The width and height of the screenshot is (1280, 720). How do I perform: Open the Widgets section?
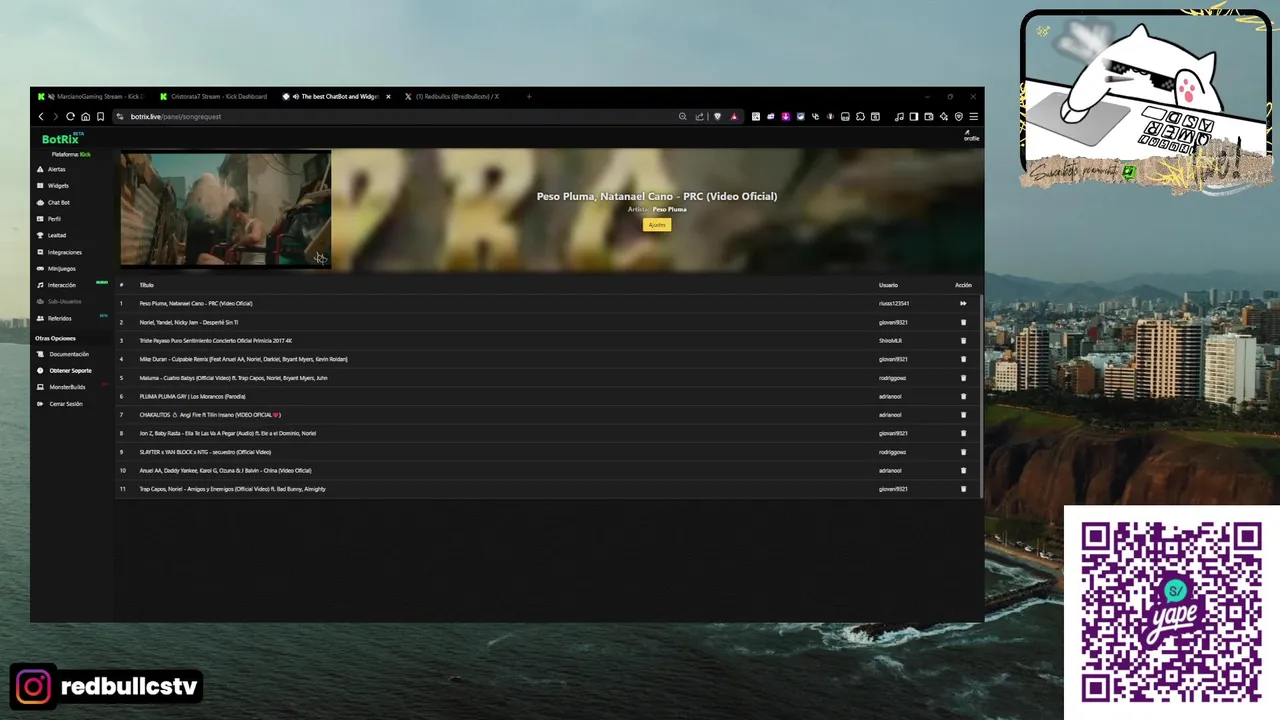[53, 186]
